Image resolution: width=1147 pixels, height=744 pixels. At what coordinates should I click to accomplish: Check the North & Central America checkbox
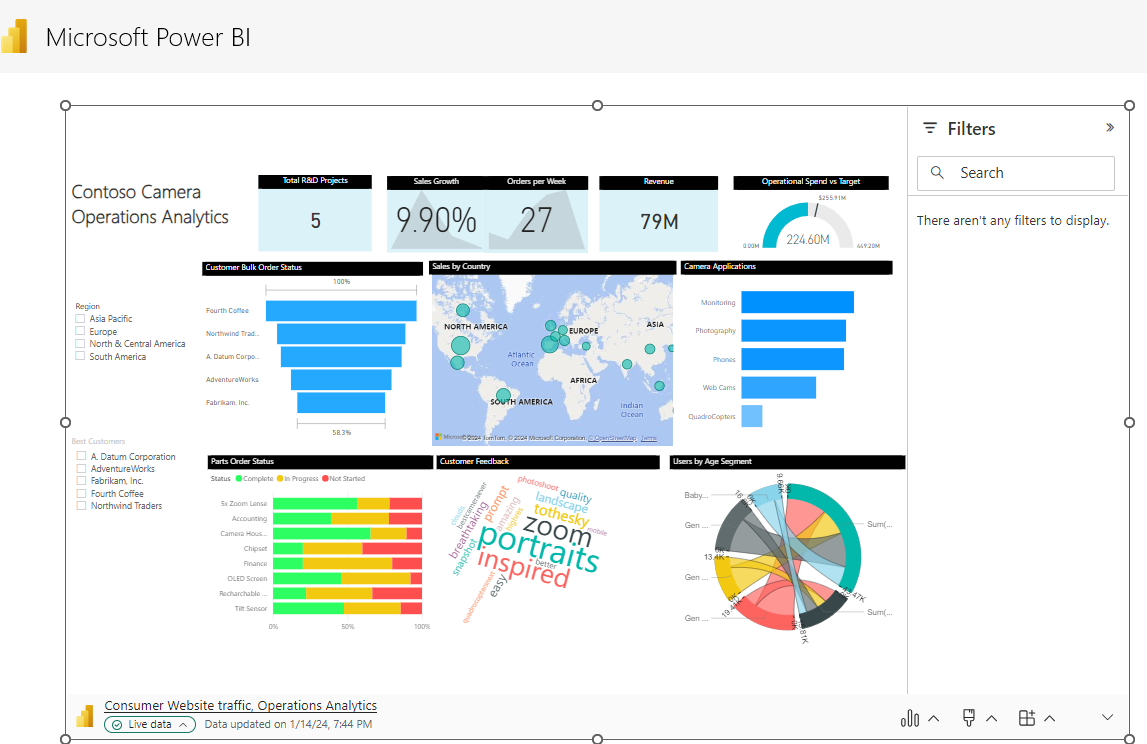pyautogui.click(x=80, y=343)
